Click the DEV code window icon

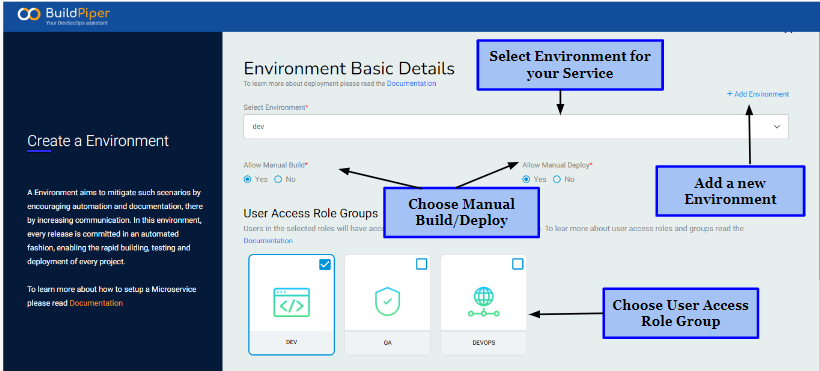click(x=291, y=302)
